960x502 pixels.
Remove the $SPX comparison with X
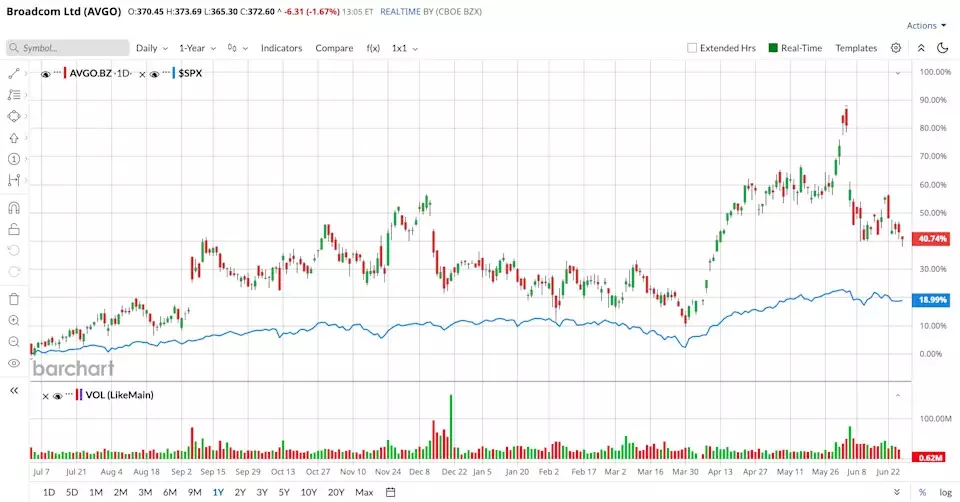coord(142,74)
